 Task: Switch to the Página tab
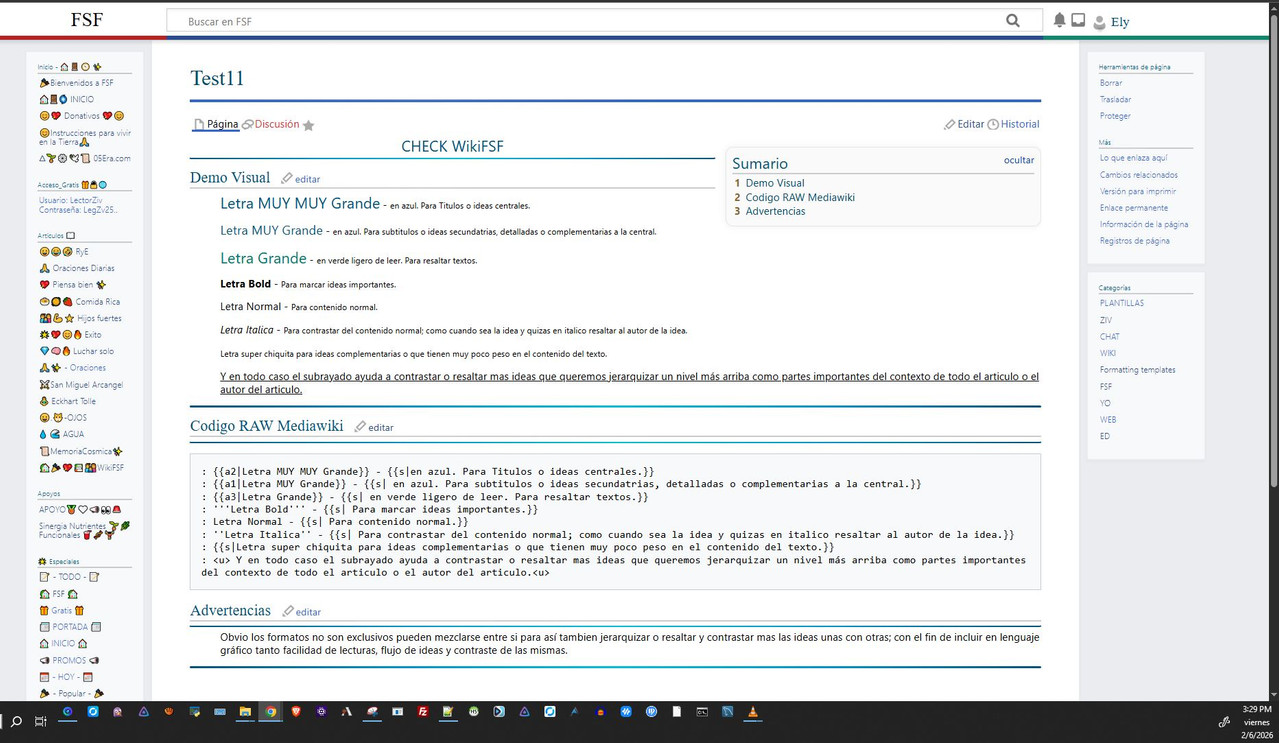click(223, 125)
